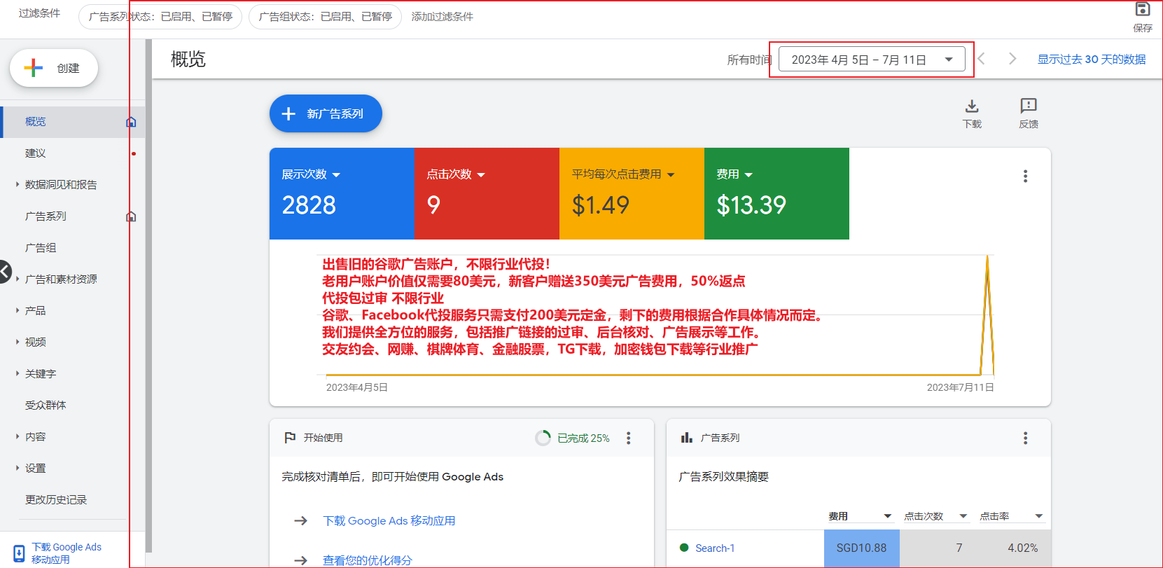Open the 展示次数 metric dropdown
Viewport: 1163px width, 568px height.
point(336,175)
